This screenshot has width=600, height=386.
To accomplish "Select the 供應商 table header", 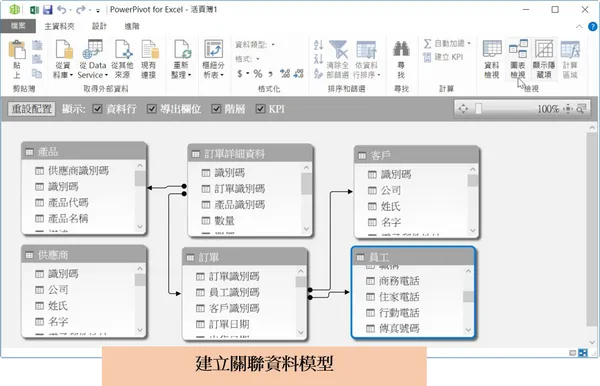I will 84,255.
